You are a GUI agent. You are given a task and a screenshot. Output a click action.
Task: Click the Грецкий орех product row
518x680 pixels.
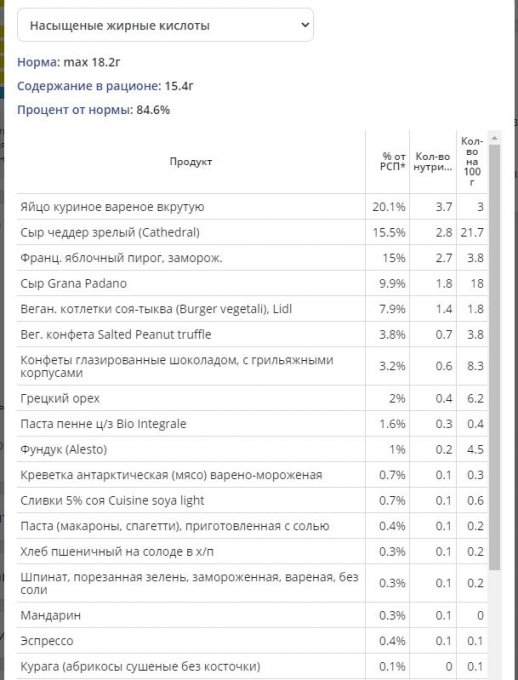[x=252, y=399]
